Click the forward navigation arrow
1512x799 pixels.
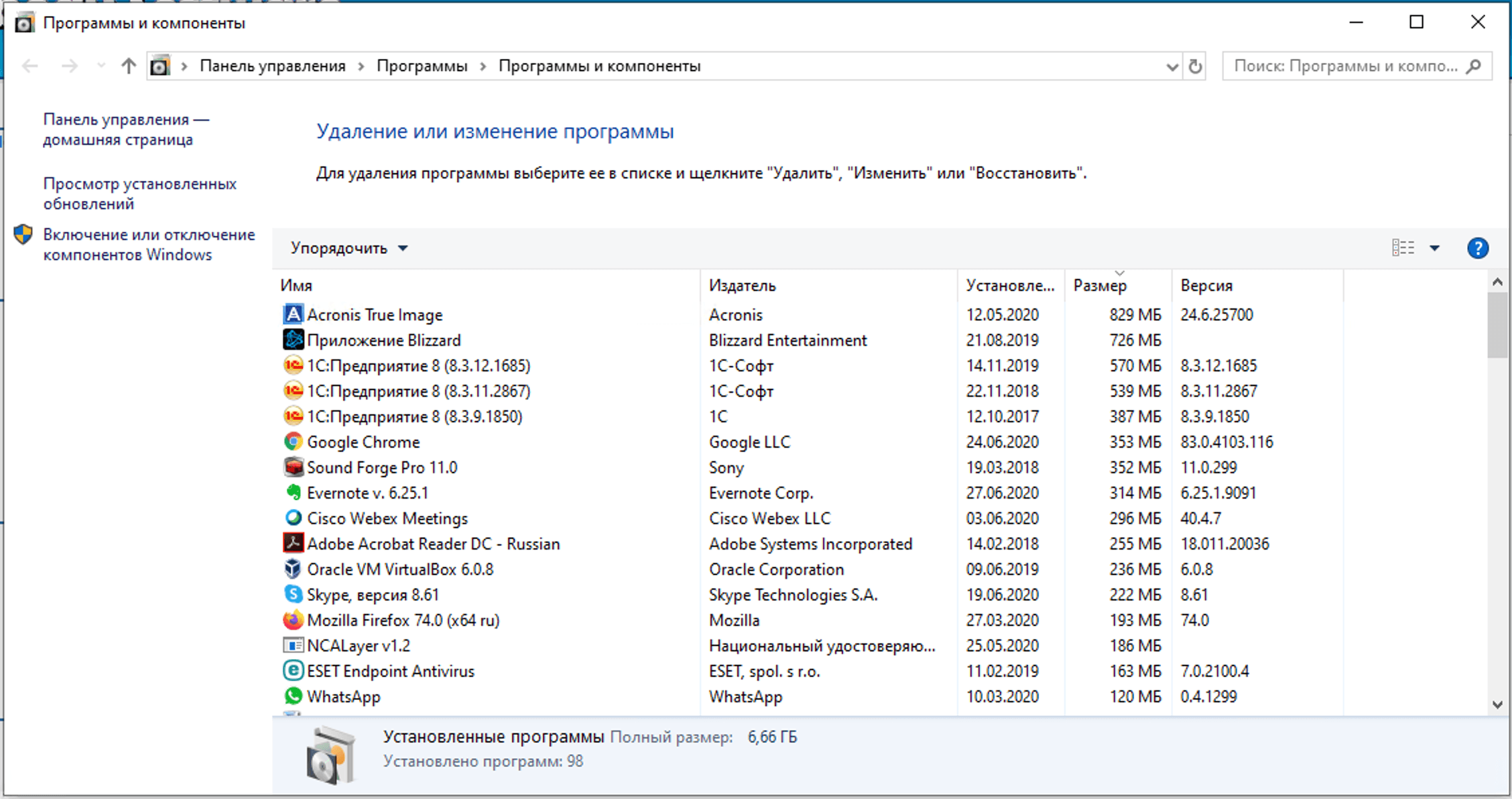coord(70,66)
